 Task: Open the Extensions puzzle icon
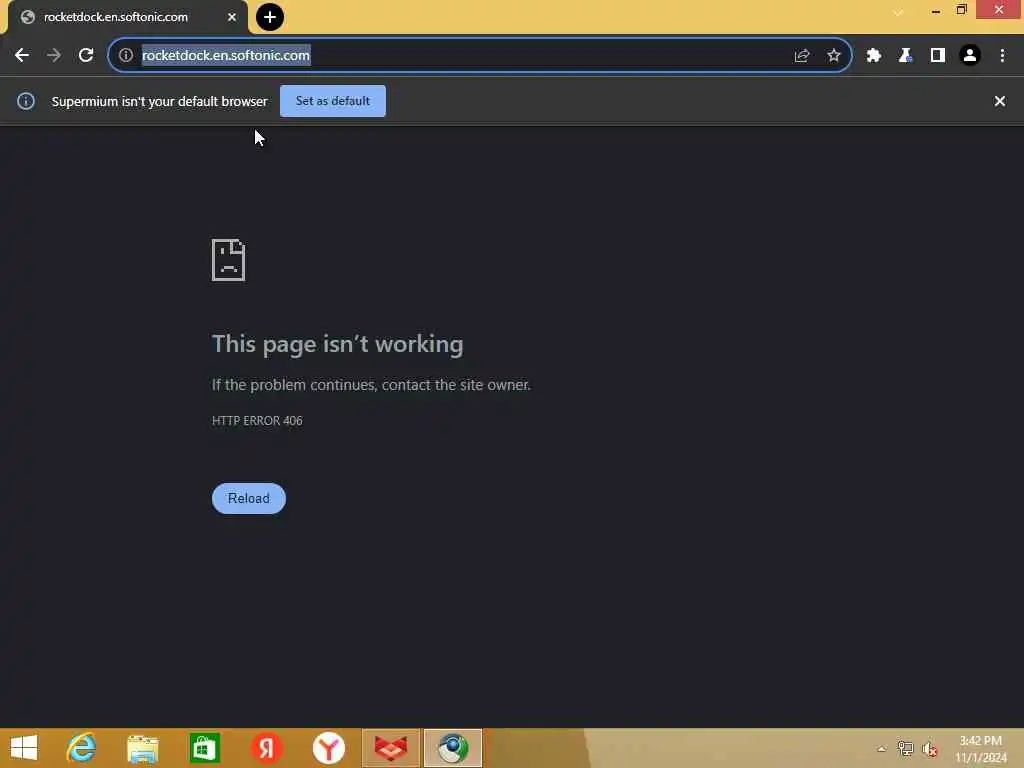(x=874, y=56)
